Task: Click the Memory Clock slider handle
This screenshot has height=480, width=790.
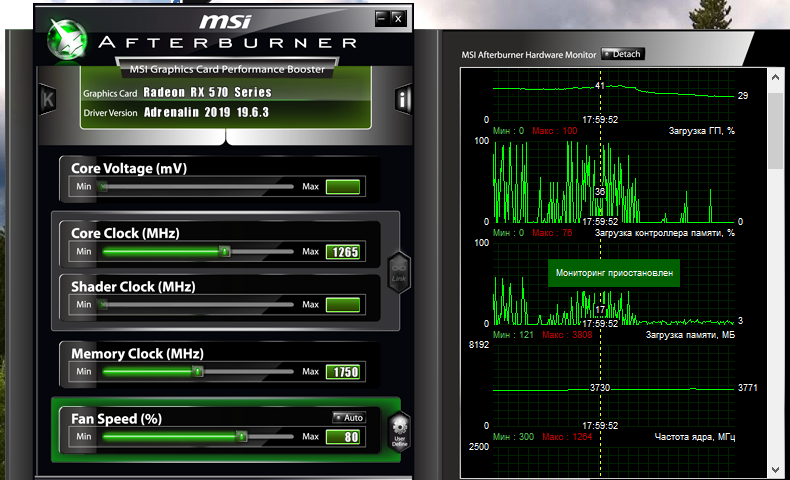Action: tap(198, 371)
